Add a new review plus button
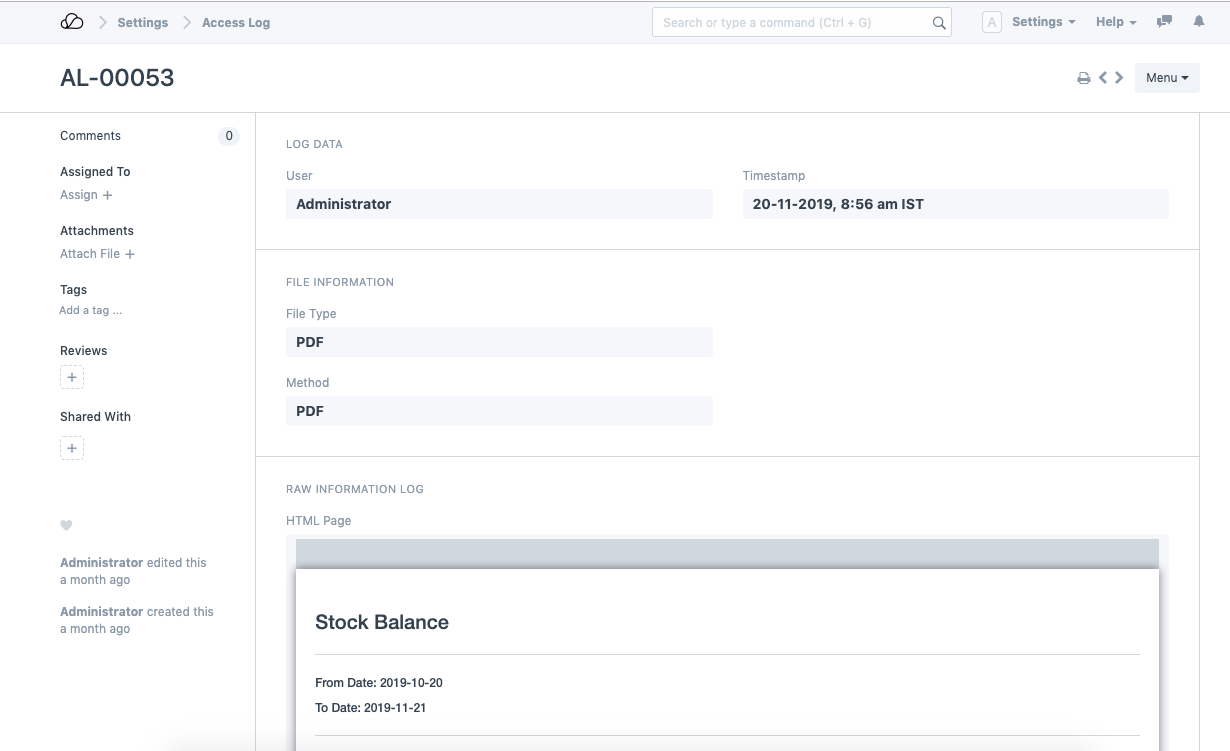This screenshot has height=751, width=1230. coord(72,378)
